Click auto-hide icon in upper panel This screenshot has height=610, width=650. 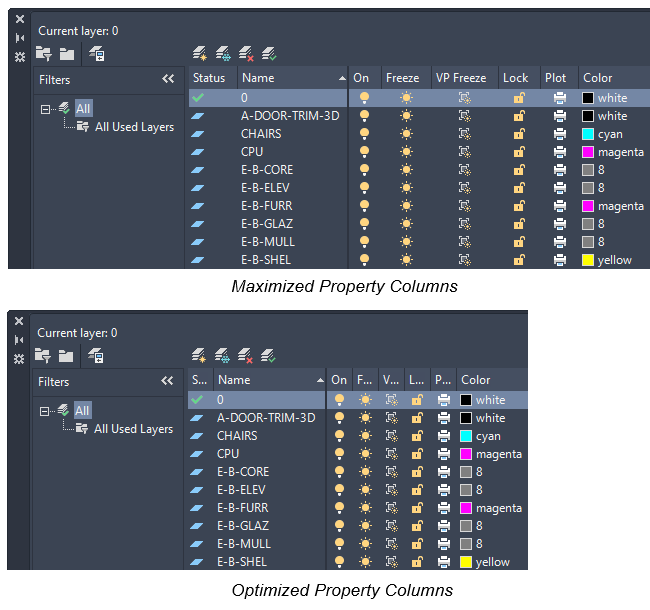[x=19, y=38]
